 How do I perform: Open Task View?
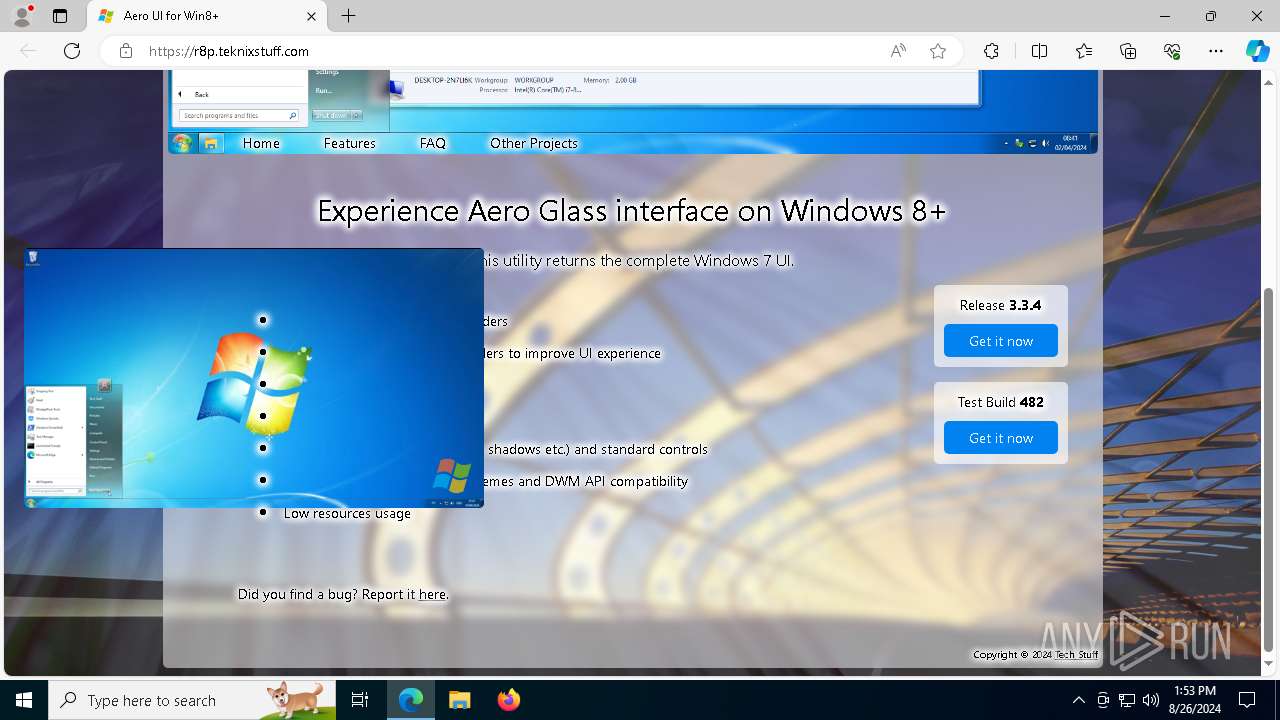[x=360, y=700]
